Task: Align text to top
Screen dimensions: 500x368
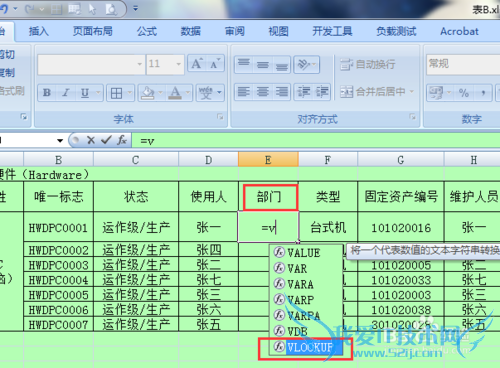Action: (244, 64)
